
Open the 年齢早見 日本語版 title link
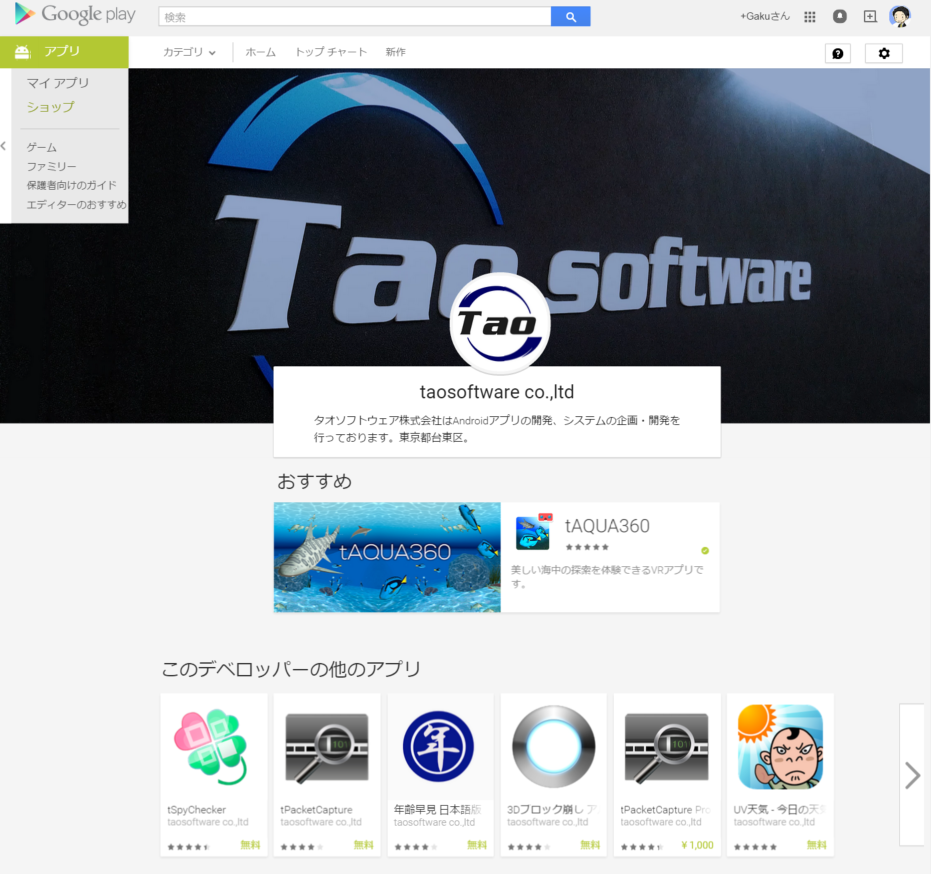point(438,809)
